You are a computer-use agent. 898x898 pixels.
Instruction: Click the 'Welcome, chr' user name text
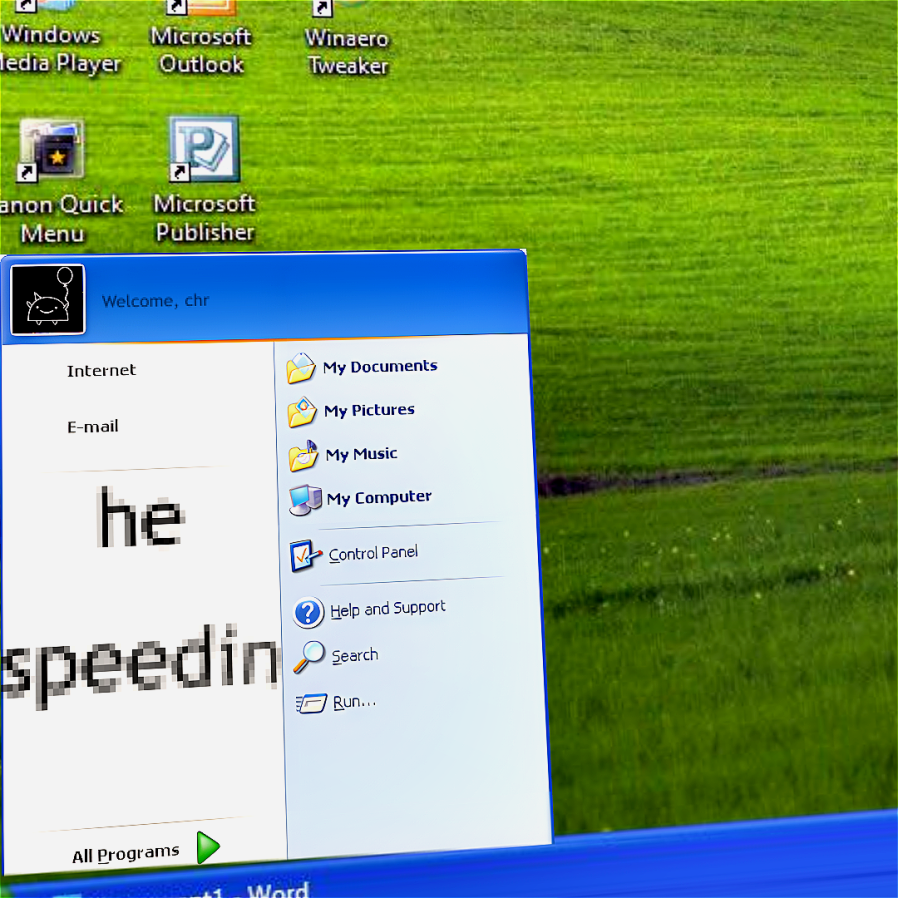[156, 301]
